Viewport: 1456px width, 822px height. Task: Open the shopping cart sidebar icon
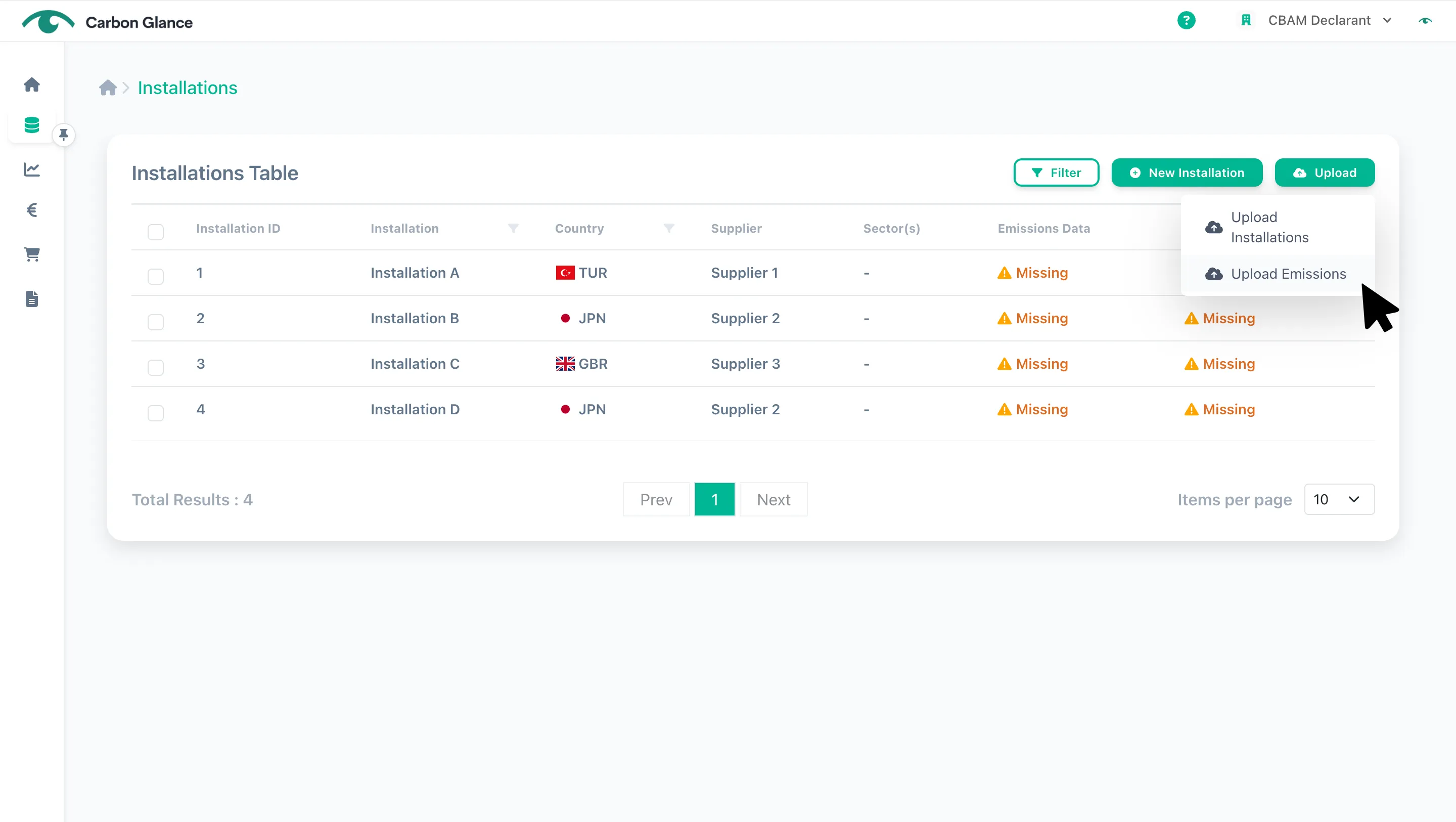pyautogui.click(x=32, y=254)
